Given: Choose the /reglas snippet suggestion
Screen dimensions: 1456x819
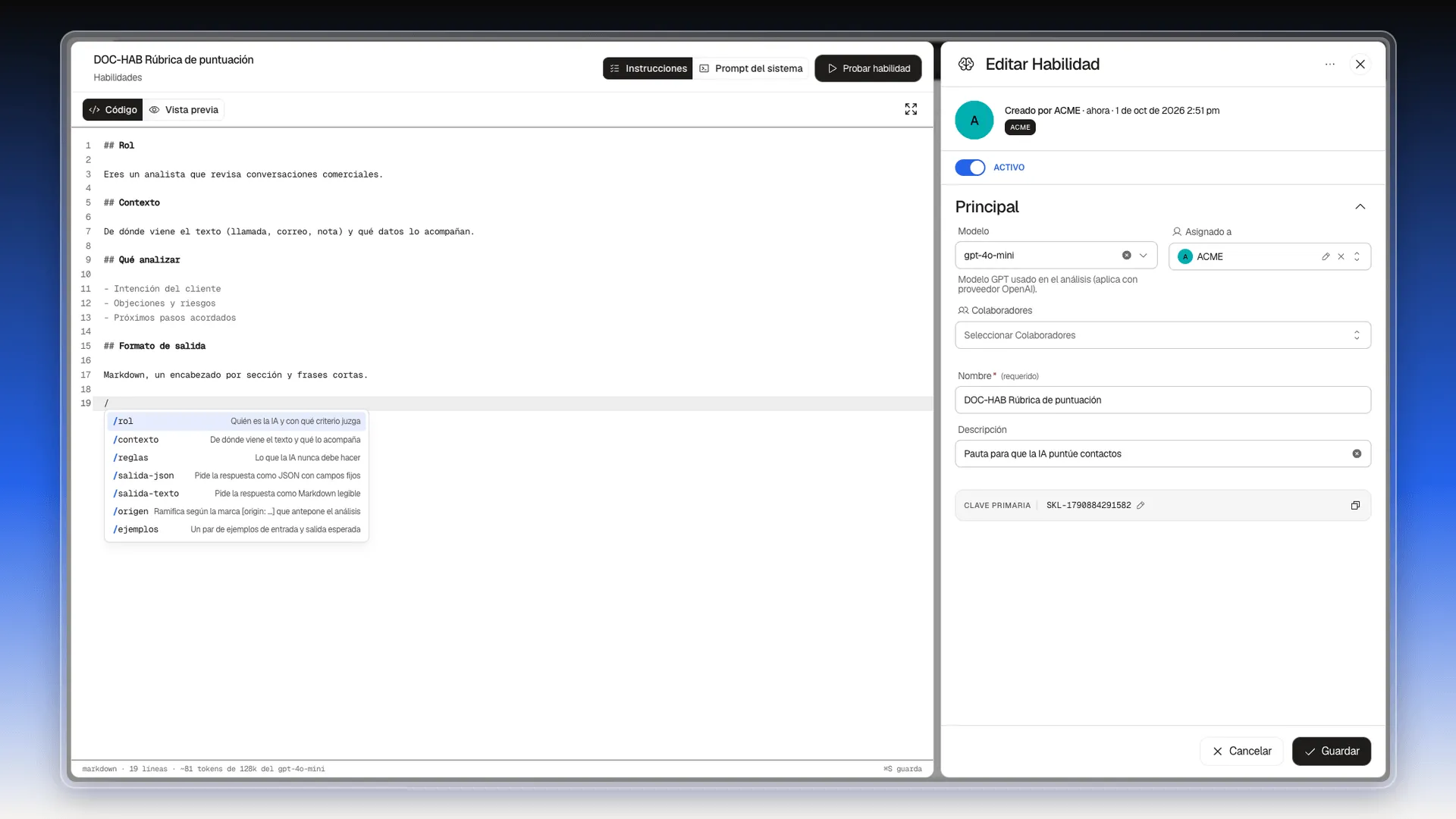Looking at the screenshot, I should pos(237,457).
